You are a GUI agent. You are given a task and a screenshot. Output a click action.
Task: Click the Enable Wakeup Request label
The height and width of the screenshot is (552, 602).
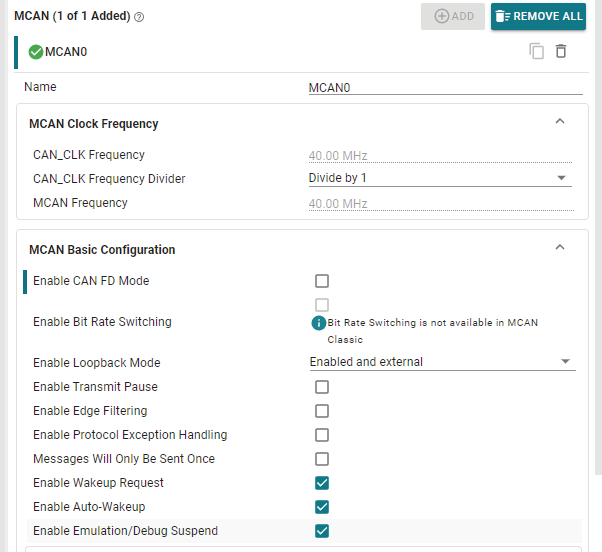(98, 483)
